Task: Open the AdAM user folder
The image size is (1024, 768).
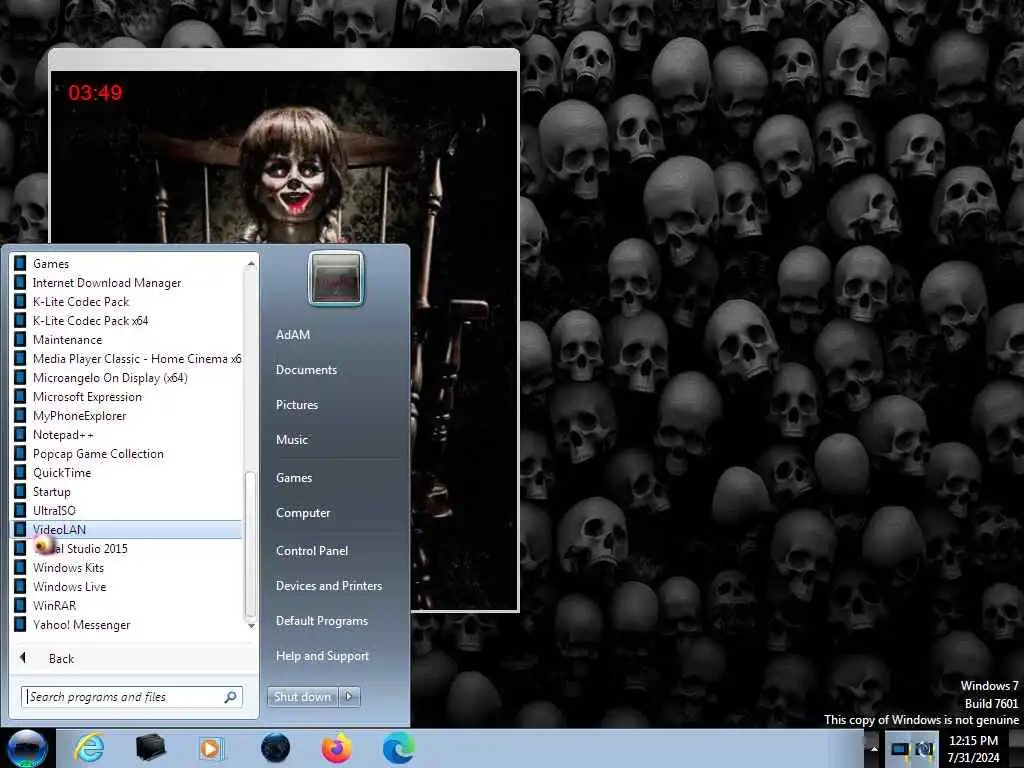Action: click(x=293, y=334)
